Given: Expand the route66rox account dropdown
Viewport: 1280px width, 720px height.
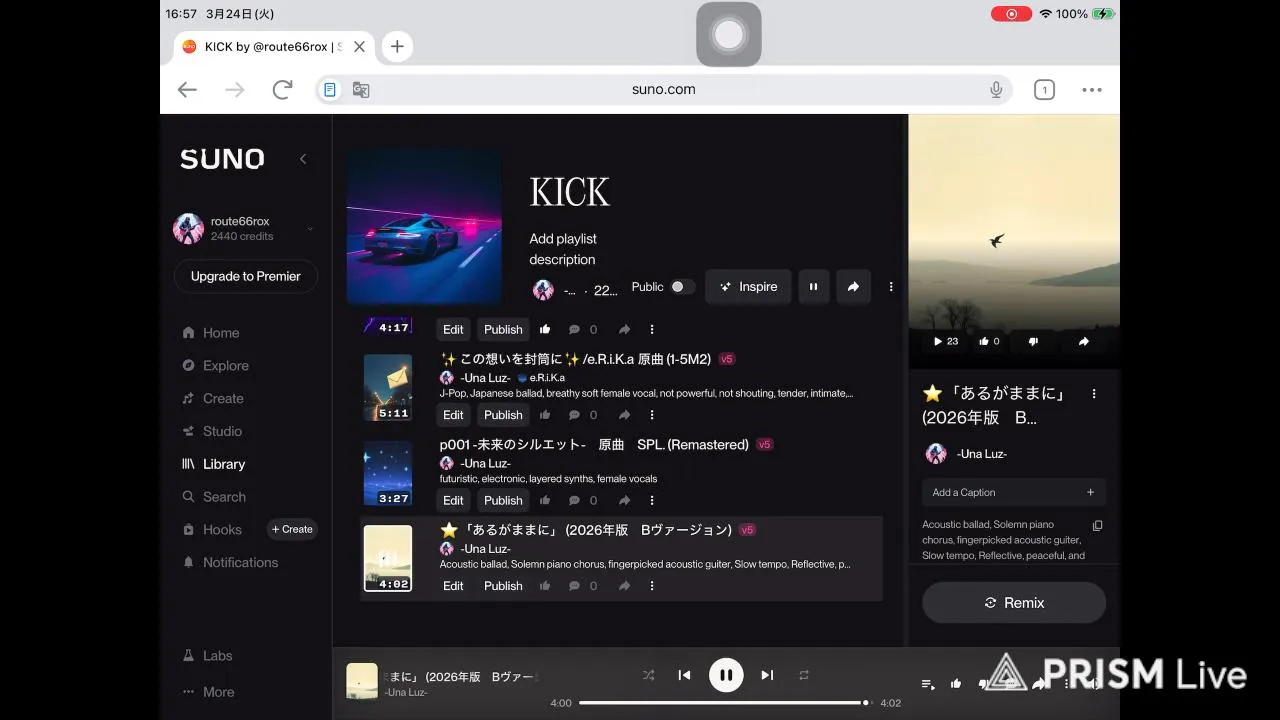Looking at the screenshot, I should click(x=310, y=229).
